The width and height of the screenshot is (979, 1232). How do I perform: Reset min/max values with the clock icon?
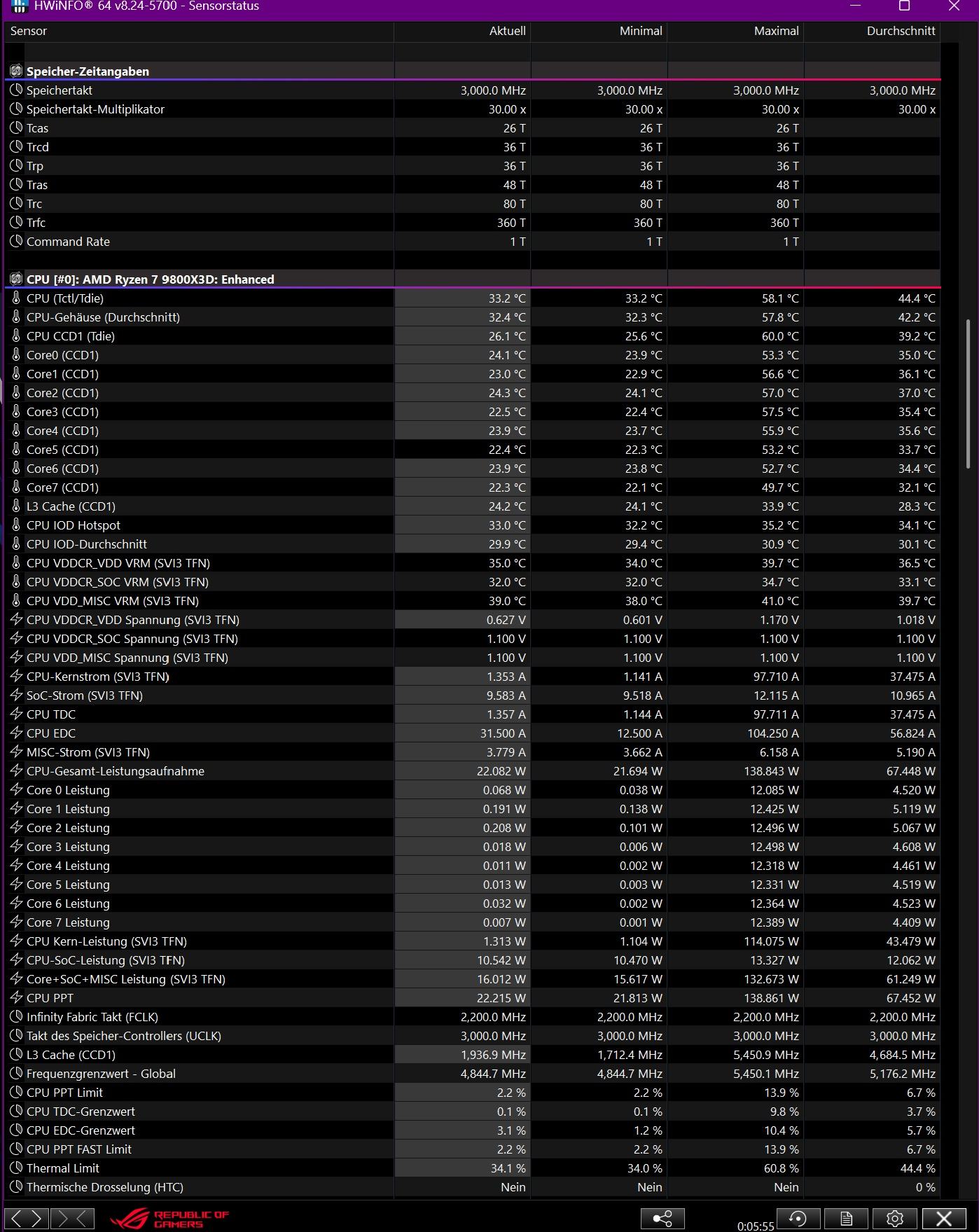click(798, 1219)
